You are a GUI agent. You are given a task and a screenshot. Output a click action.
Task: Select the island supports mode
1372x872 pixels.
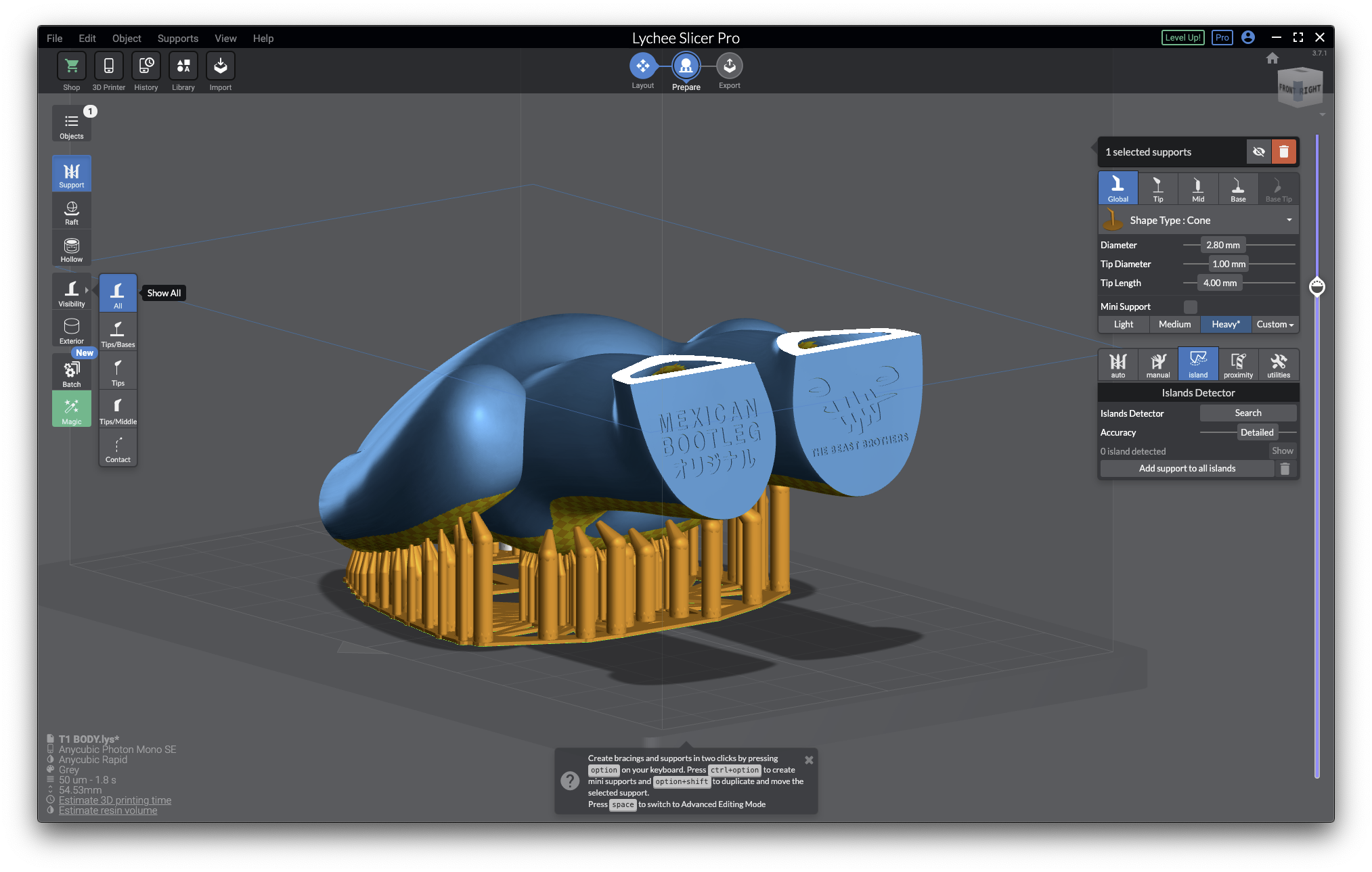point(1197,365)
